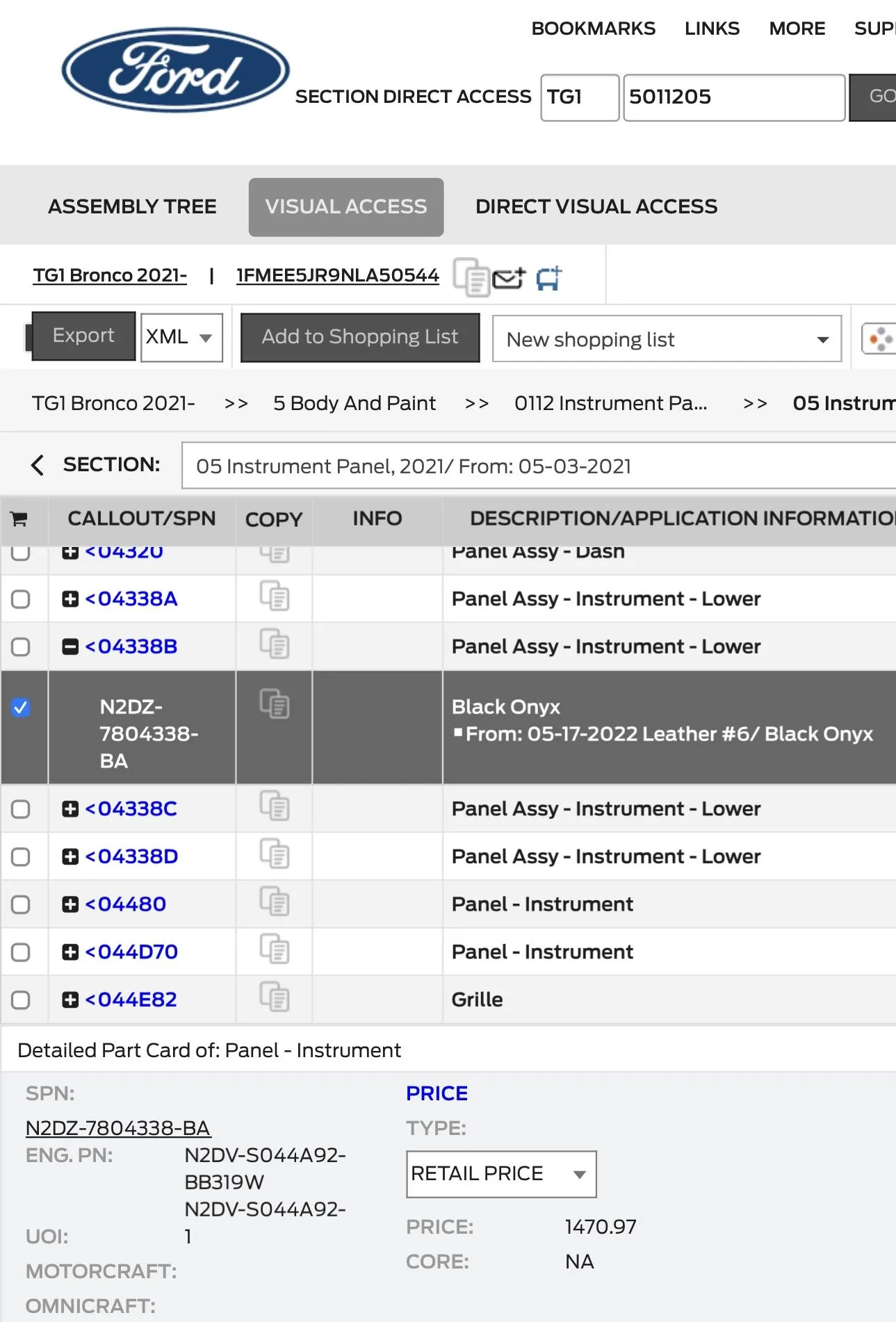The width and height of the screenshot is (896, 1322).
Task: Click the GO button
Action: [x=874, y=97]
